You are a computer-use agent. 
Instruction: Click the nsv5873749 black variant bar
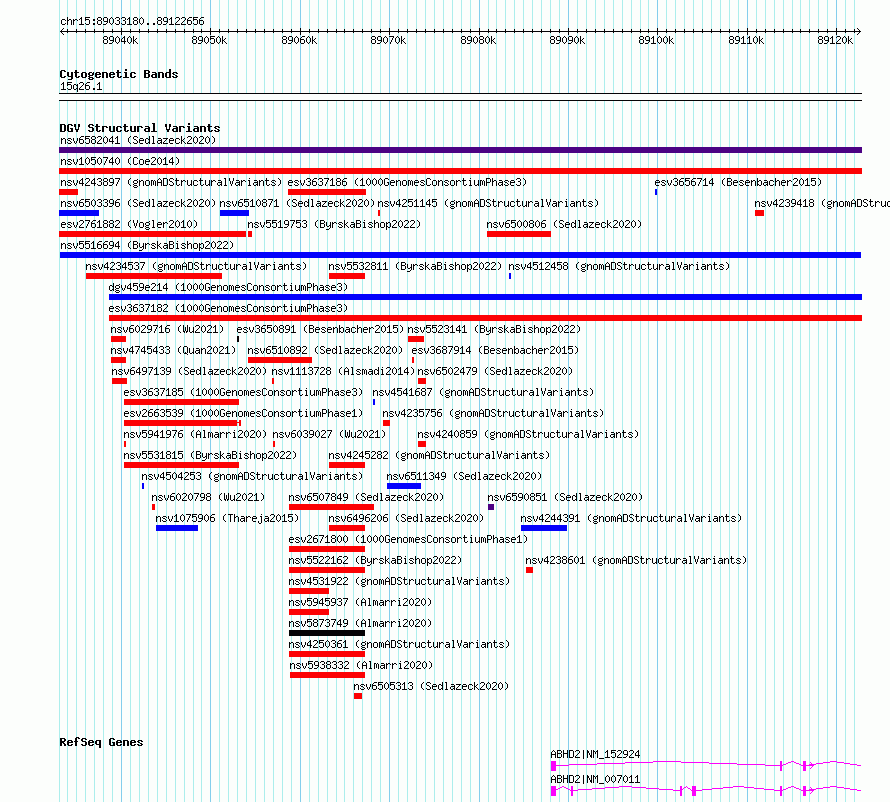pos(327,633)
